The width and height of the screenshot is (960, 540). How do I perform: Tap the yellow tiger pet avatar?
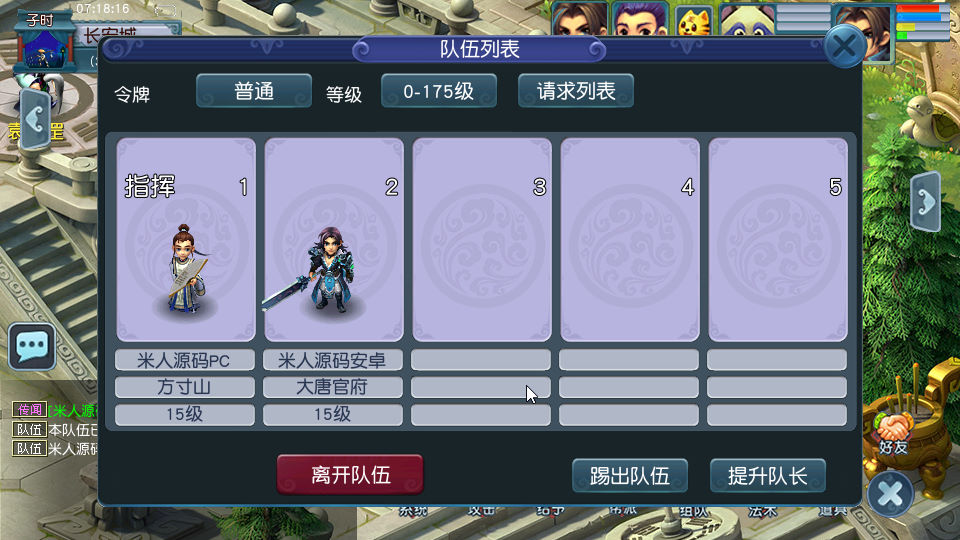click(x=693, y=19)
